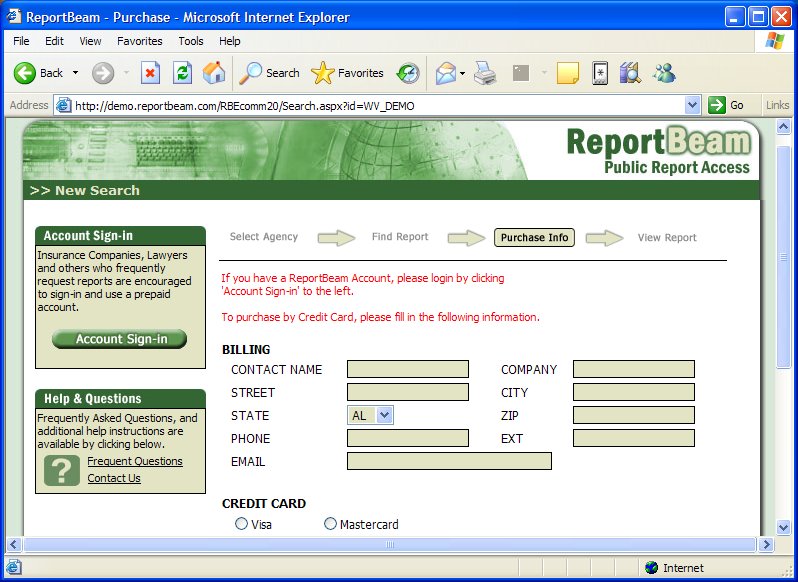Click the horizontal scrollbar thumb
The image size is (798, 582).
[x=389, y=545]
